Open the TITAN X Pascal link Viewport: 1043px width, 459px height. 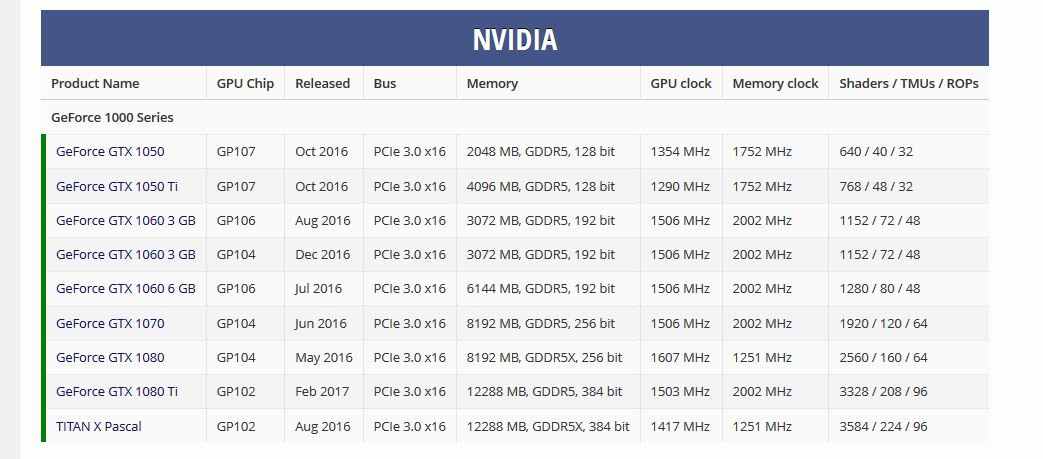(x=98, y=426)
